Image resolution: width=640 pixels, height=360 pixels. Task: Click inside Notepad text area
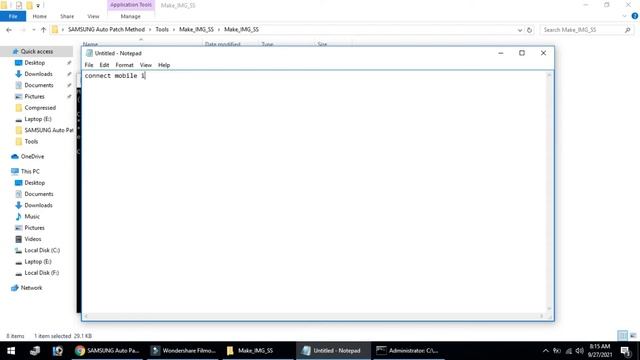click(x=314, y=192)
